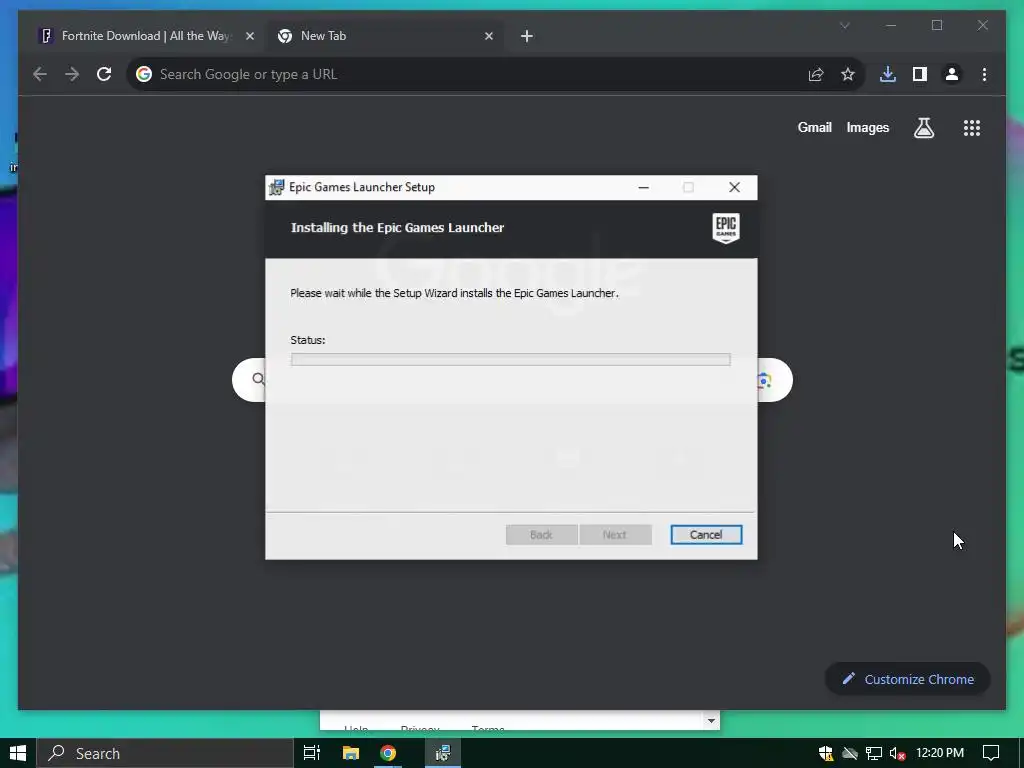
Task: Open the Windows notification center
Action: 991,753
